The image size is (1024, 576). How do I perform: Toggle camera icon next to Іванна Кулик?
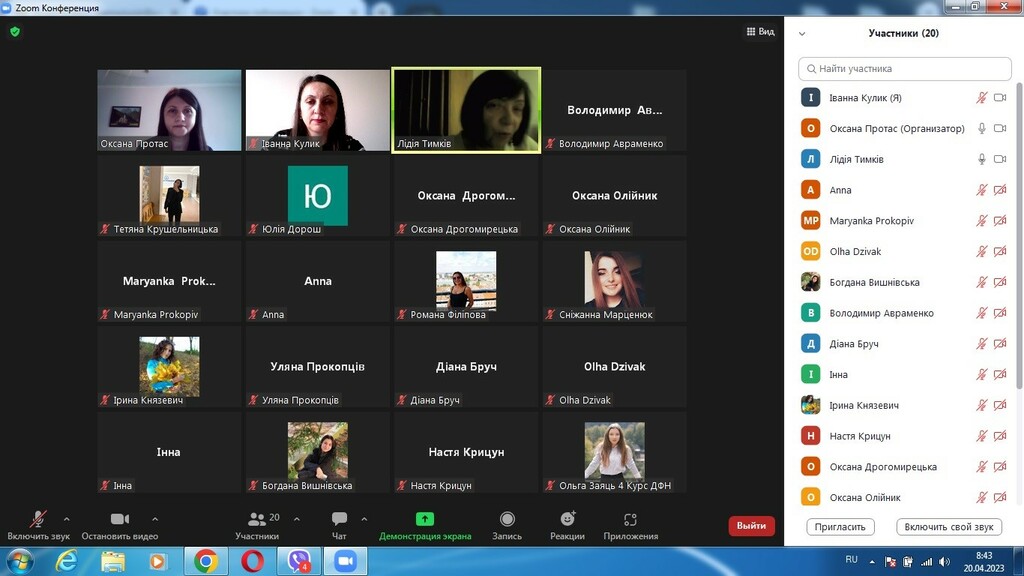pos(1000,97)
